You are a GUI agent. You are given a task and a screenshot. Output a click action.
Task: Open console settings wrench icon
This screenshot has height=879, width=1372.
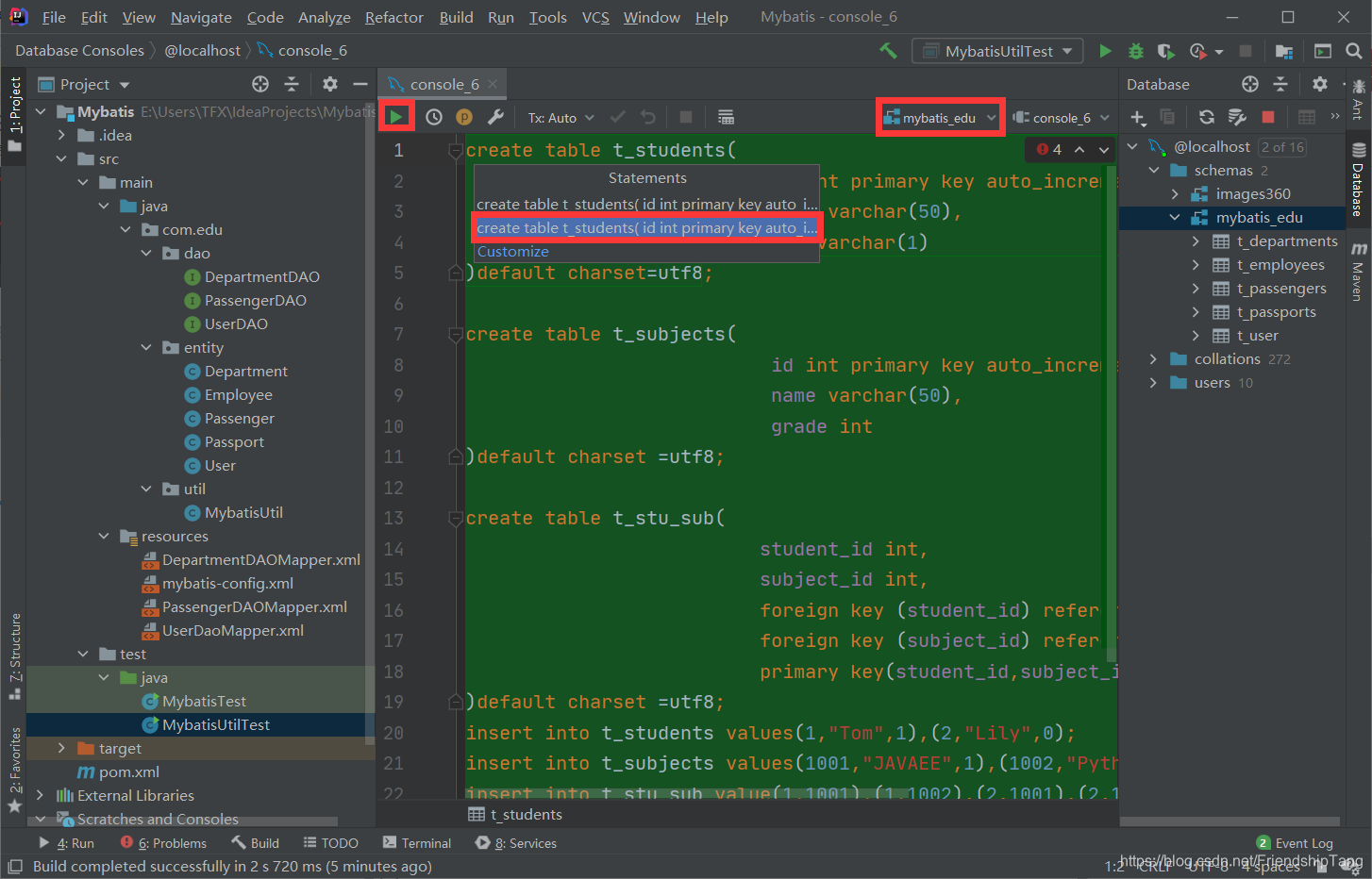(495, 117)
